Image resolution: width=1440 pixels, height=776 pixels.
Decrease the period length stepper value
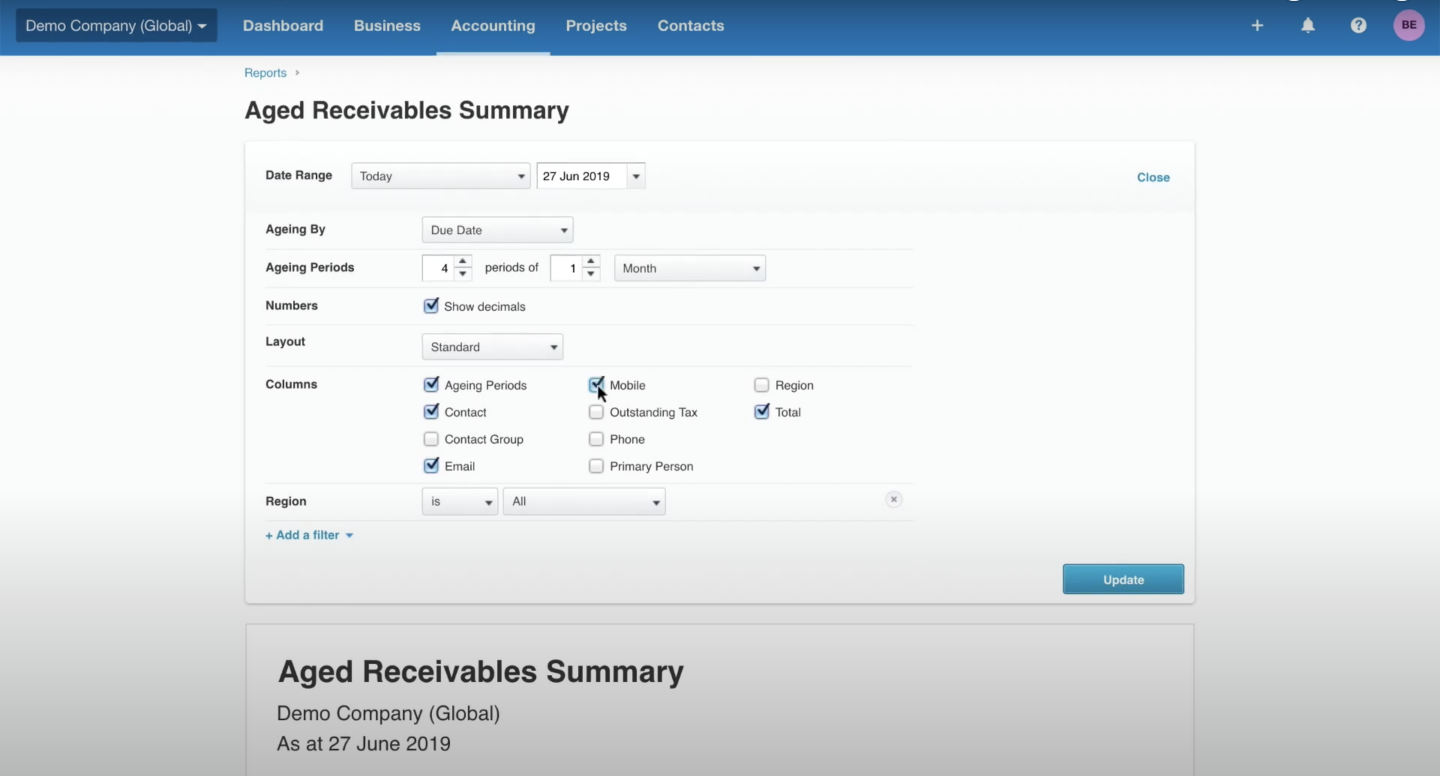[x=591, y=274]
